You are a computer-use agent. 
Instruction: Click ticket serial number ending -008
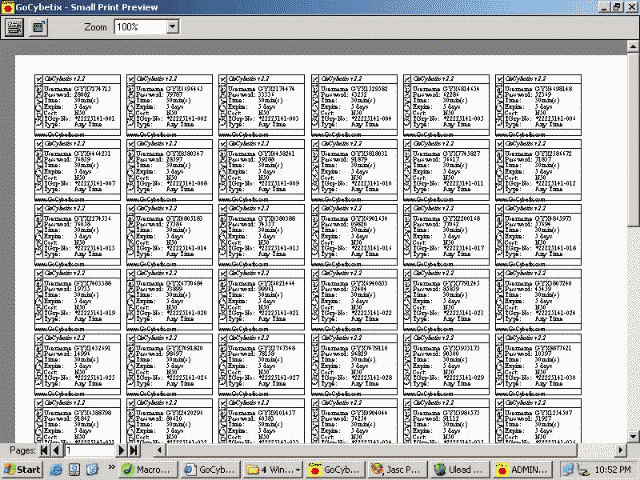pos(187,184)
